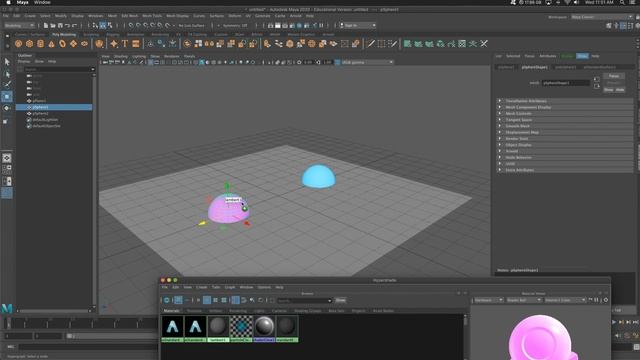Click the blue half-sphere in the viewport
The height and width of the screenshot is (360, 640).
319,177
